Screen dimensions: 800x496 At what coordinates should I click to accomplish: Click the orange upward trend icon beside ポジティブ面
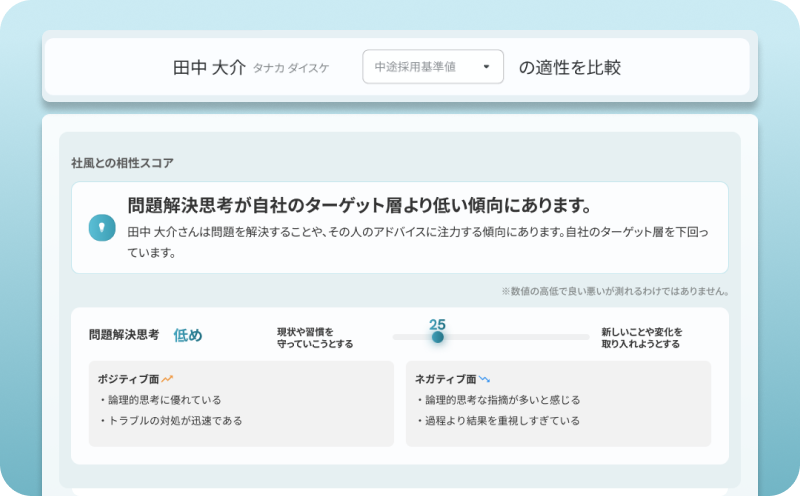pyautogui.click(x=167, y=379)
